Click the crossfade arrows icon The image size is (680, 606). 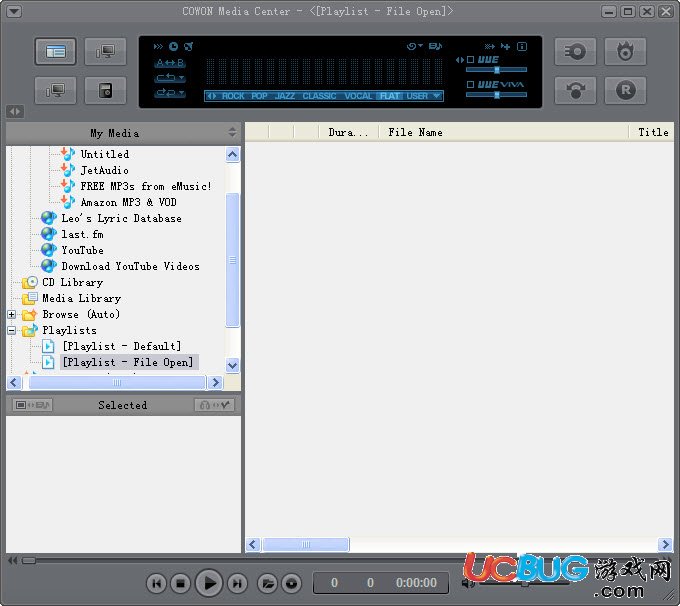click(x=490, y=46)
